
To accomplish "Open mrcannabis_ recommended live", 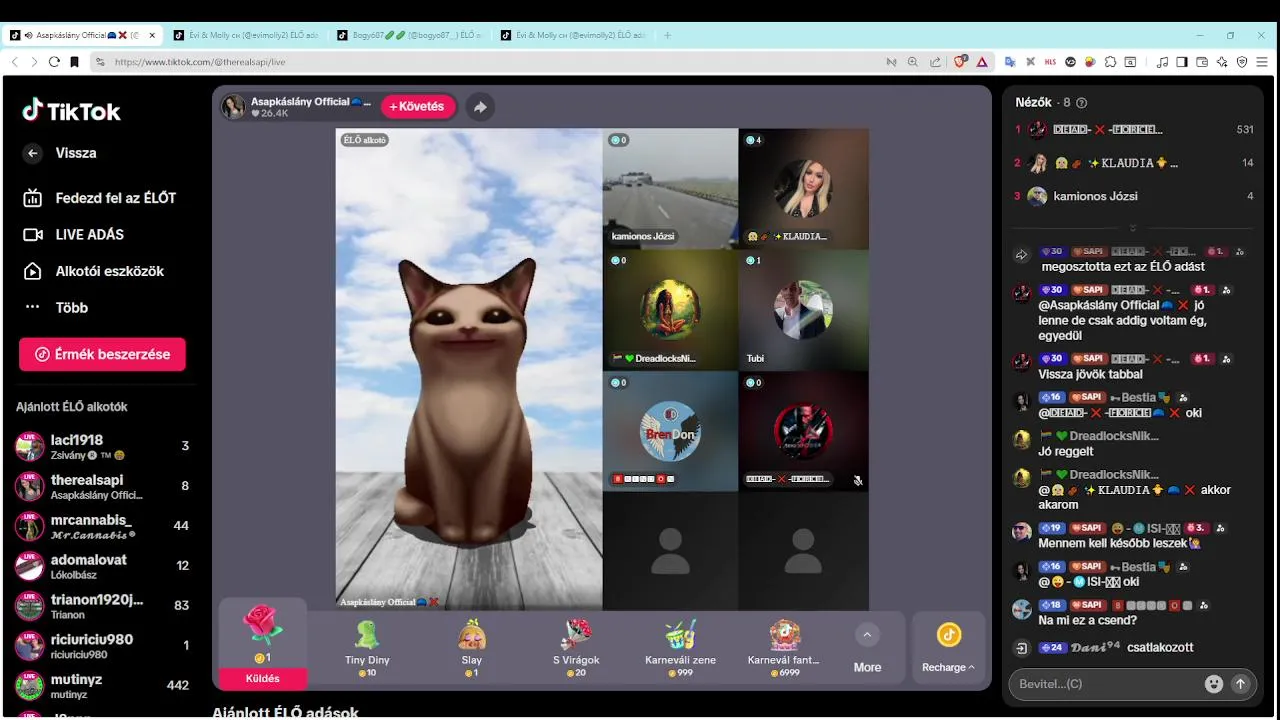I will click(x=102, y=526).
